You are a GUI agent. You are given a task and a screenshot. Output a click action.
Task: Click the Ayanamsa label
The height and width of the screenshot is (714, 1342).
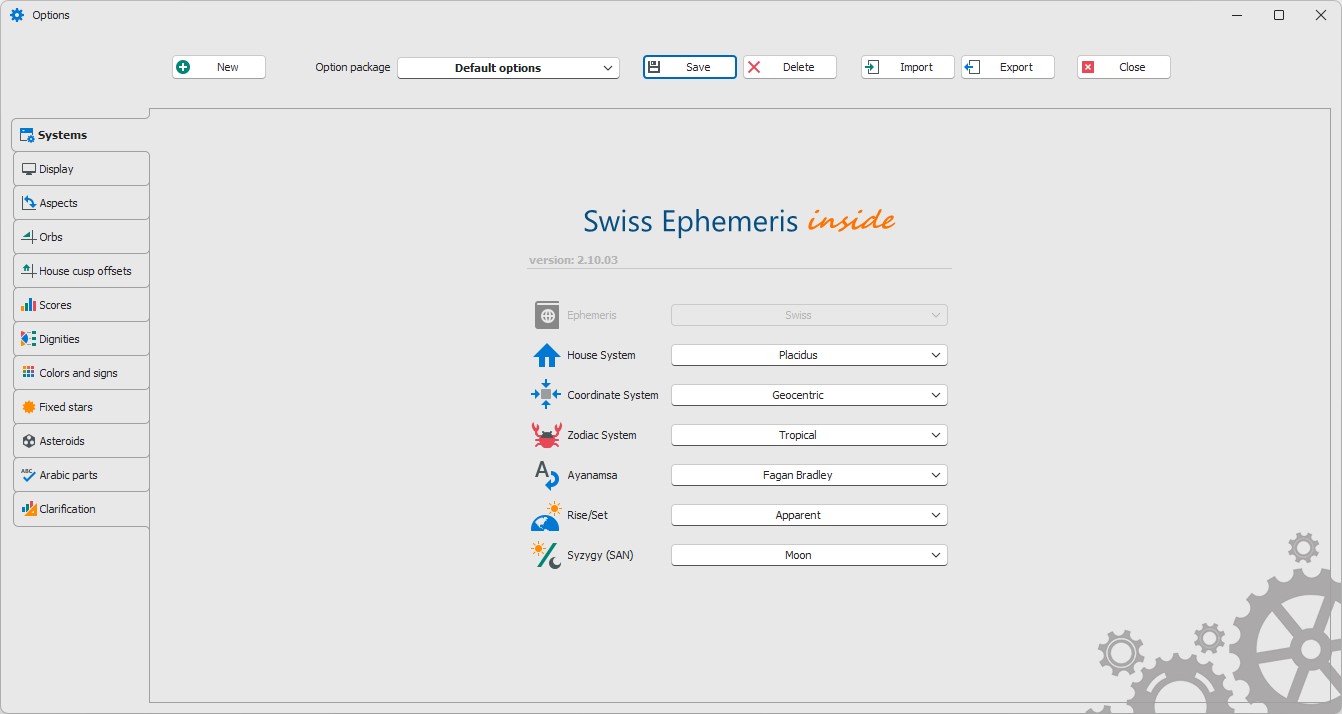tap(592, 475)
